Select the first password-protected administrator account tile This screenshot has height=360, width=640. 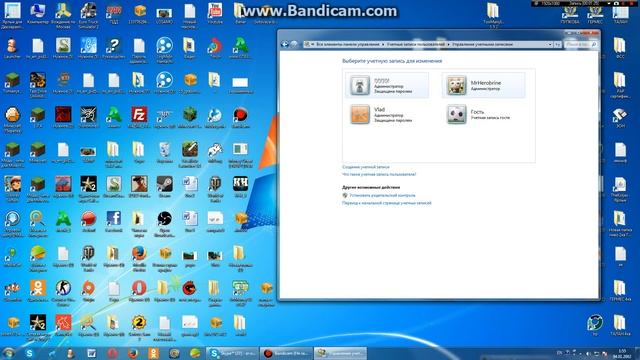387,85
